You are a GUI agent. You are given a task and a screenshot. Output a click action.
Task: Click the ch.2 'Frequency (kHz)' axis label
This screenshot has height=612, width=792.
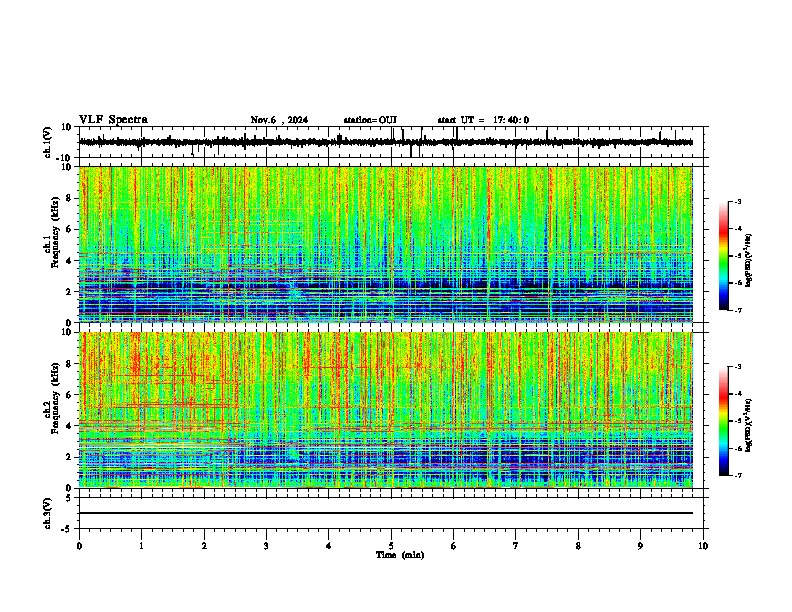click(x=55, y=398)
